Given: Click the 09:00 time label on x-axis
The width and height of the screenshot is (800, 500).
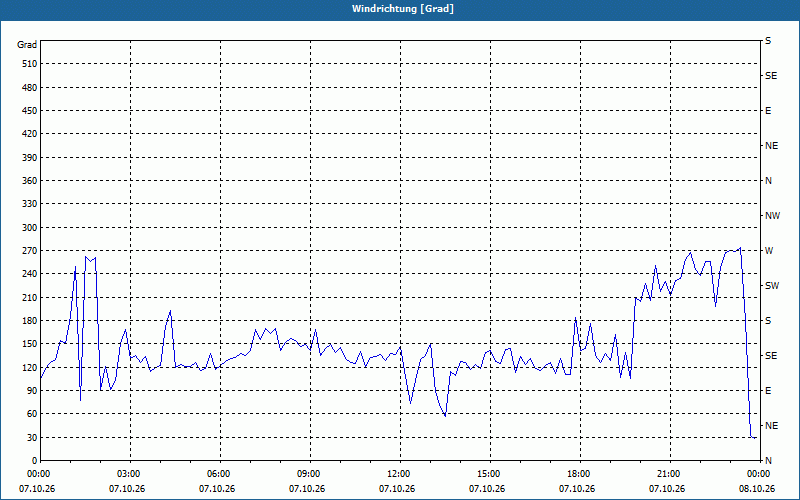Looking at the screenshot, I should pos(310,474).
